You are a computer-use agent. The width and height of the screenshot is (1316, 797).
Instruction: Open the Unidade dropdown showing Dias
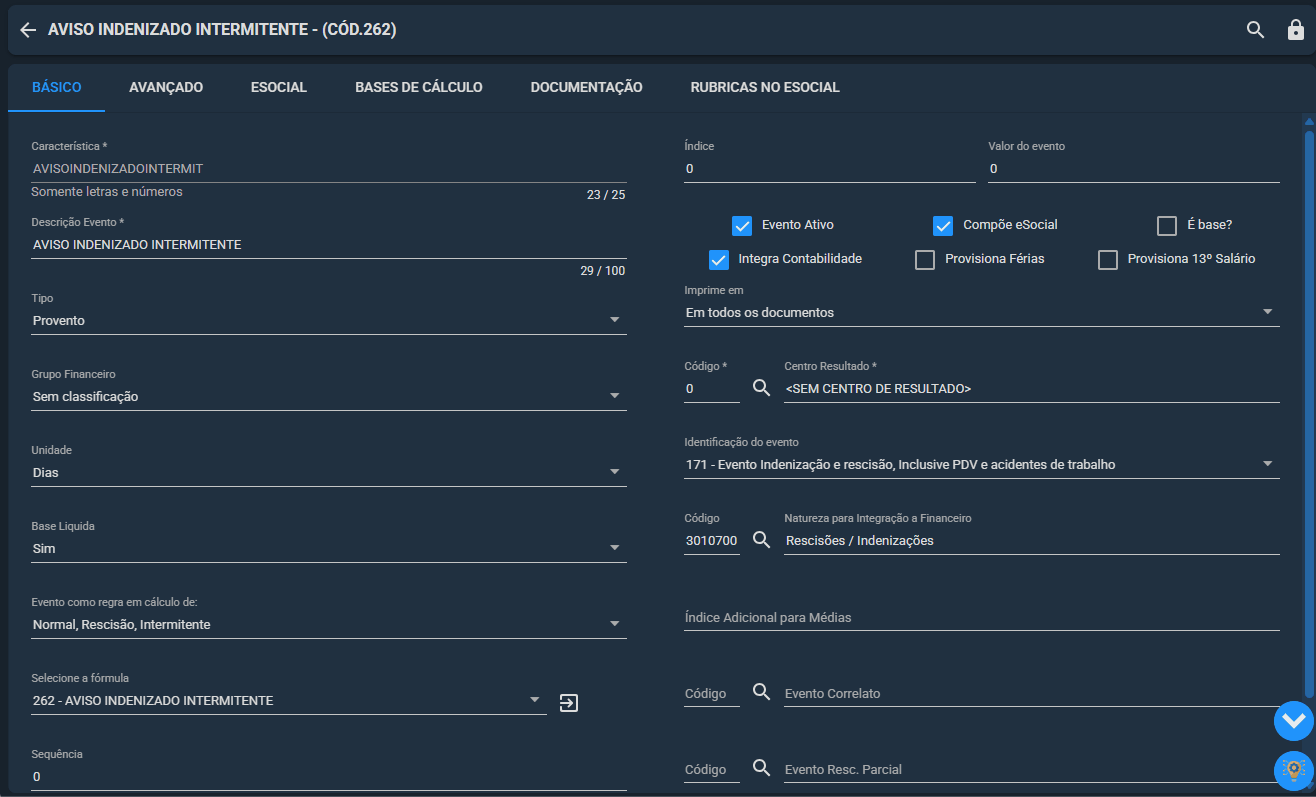tap(329, 472)
